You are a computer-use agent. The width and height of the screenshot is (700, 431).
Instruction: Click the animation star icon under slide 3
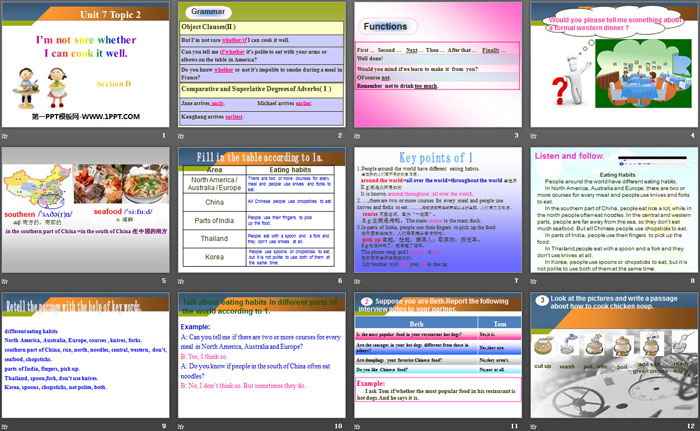tap(357, 136)
